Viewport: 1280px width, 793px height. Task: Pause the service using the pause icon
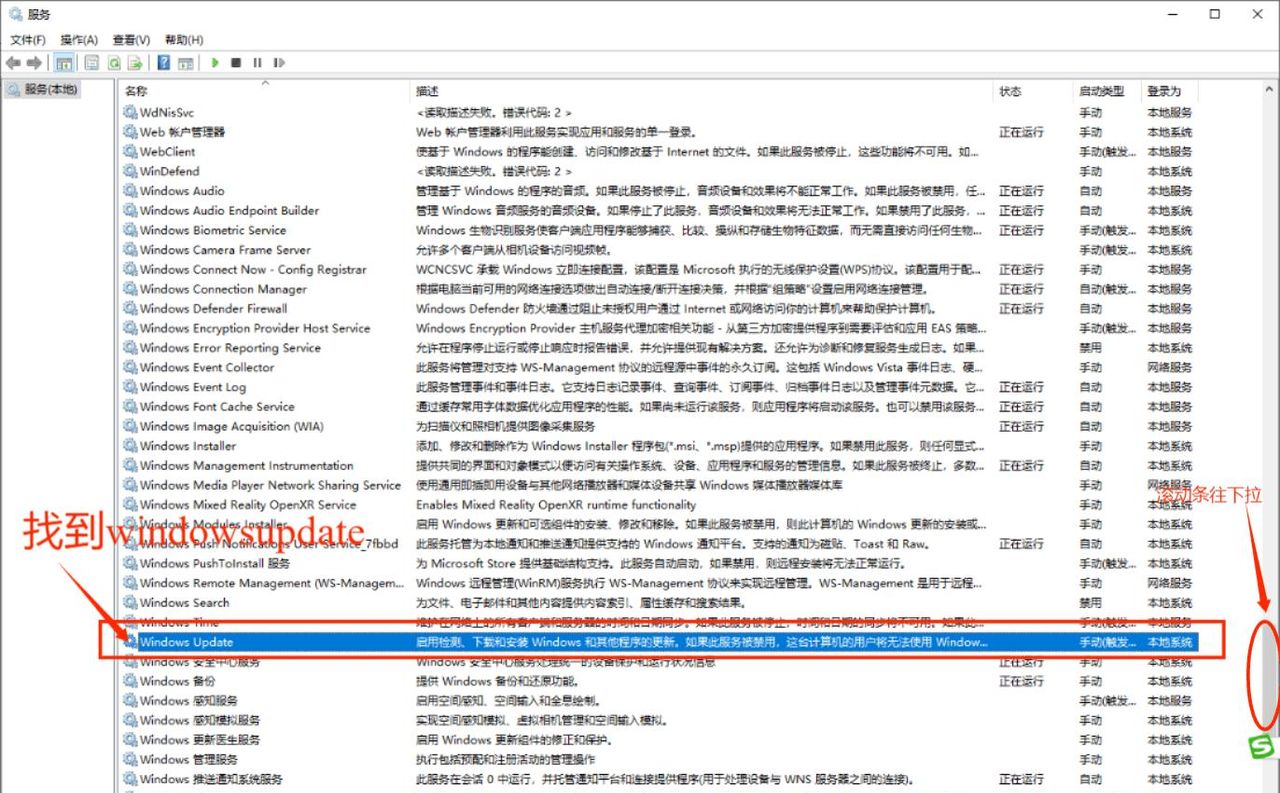(x=257, y=63)
